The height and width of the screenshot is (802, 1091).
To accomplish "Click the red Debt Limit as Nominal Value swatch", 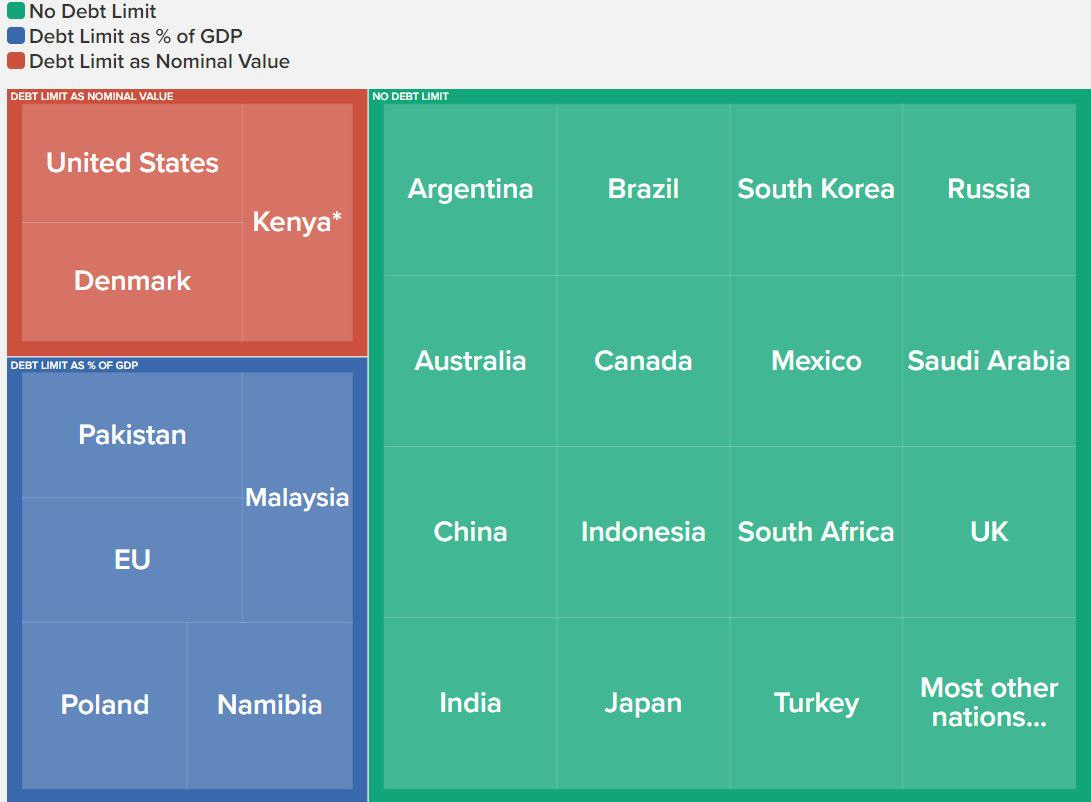I will point(16,61).
